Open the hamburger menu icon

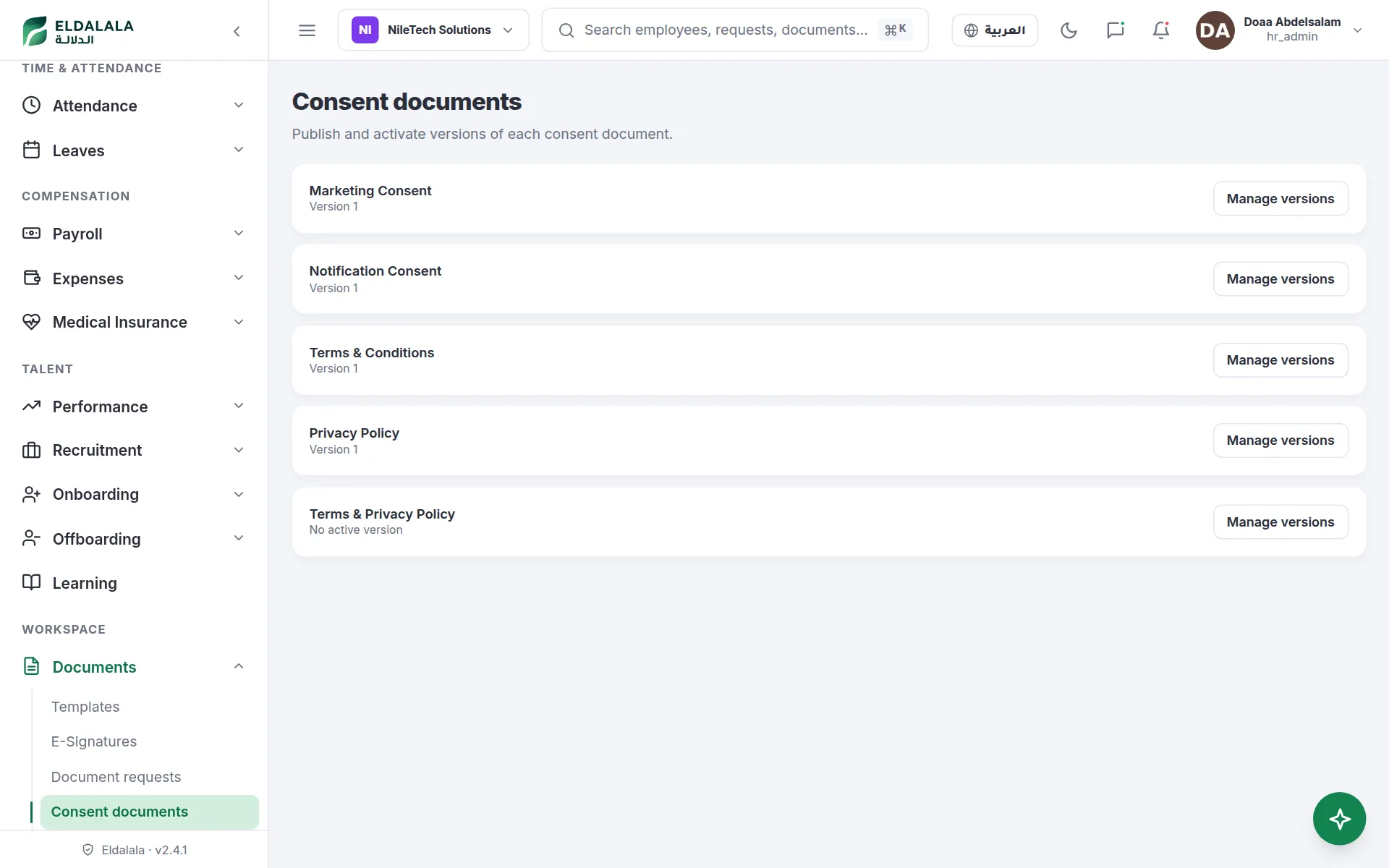click(x=307, y=30)
